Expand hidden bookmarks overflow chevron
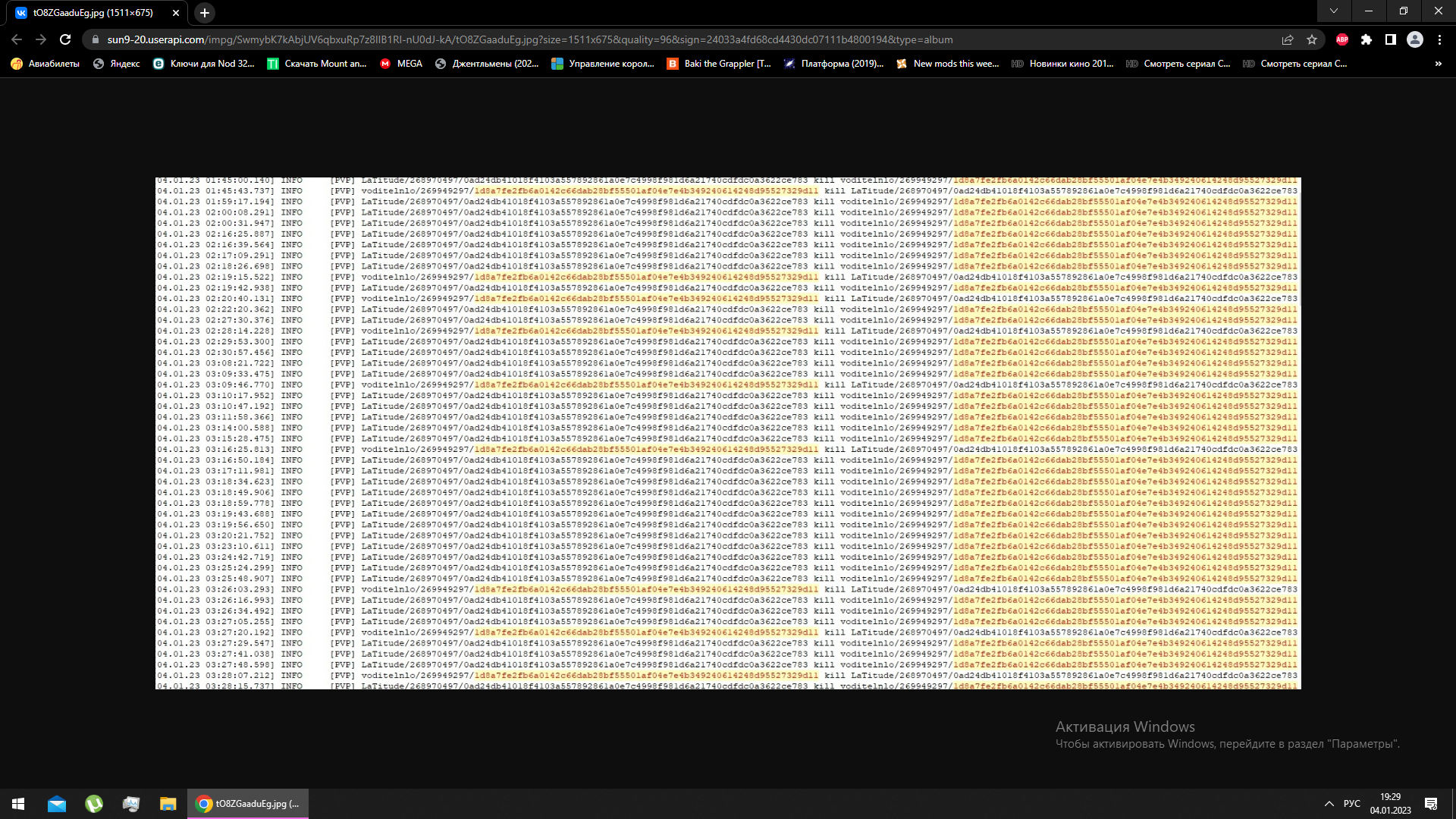Viewport: 1456px width, 819px height. (x=1439, y=64)
